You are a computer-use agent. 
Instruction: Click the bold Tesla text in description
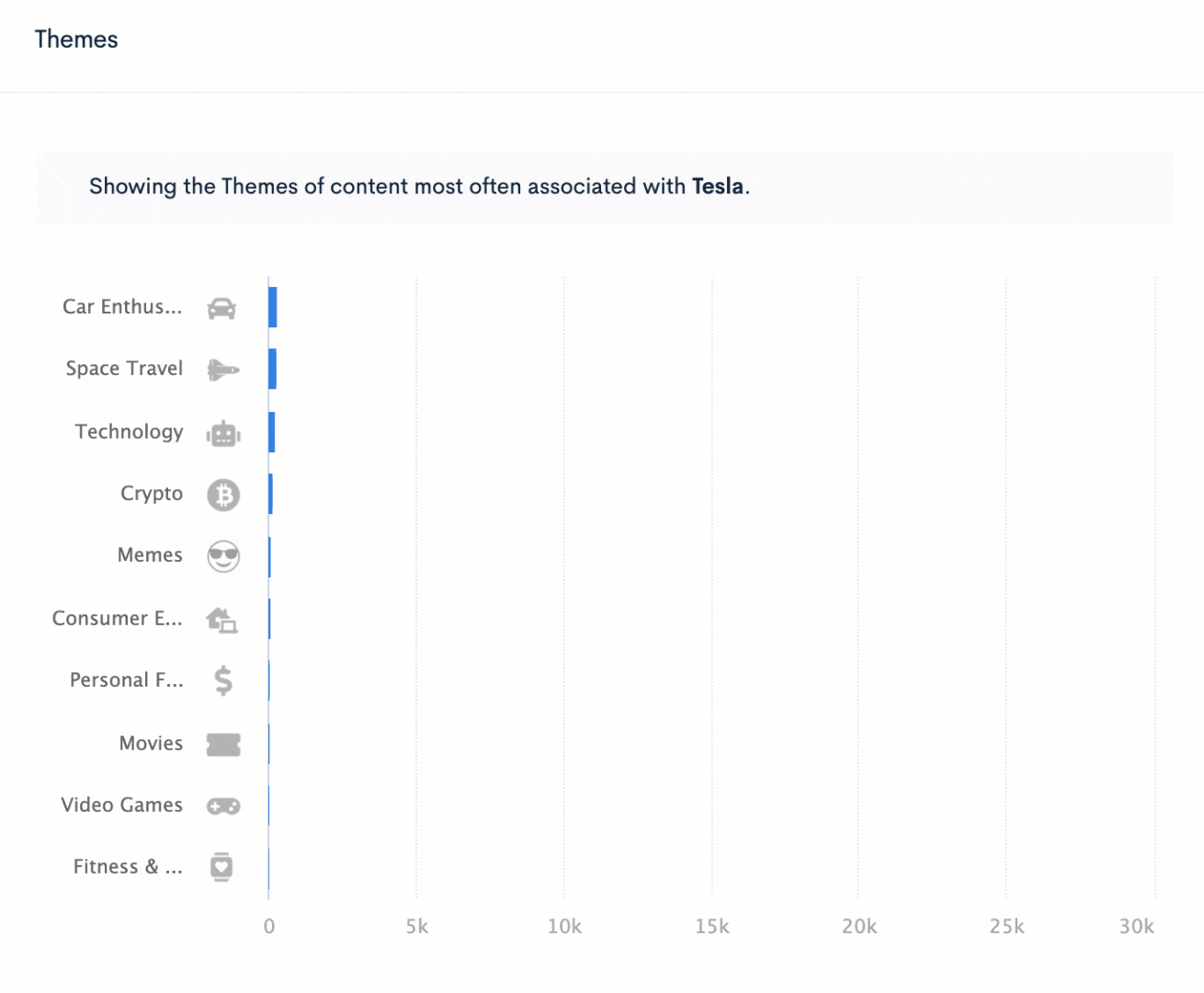718,187
